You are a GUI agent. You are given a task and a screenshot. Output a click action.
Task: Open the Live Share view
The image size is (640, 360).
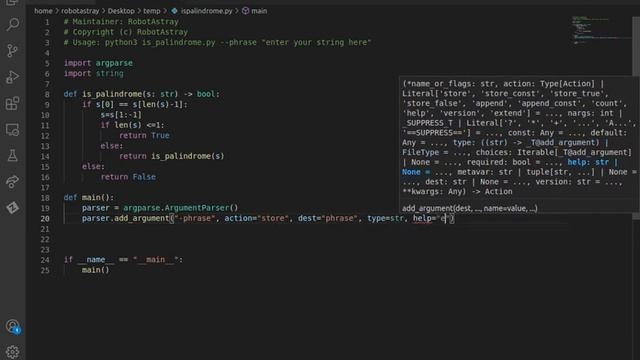13,182
